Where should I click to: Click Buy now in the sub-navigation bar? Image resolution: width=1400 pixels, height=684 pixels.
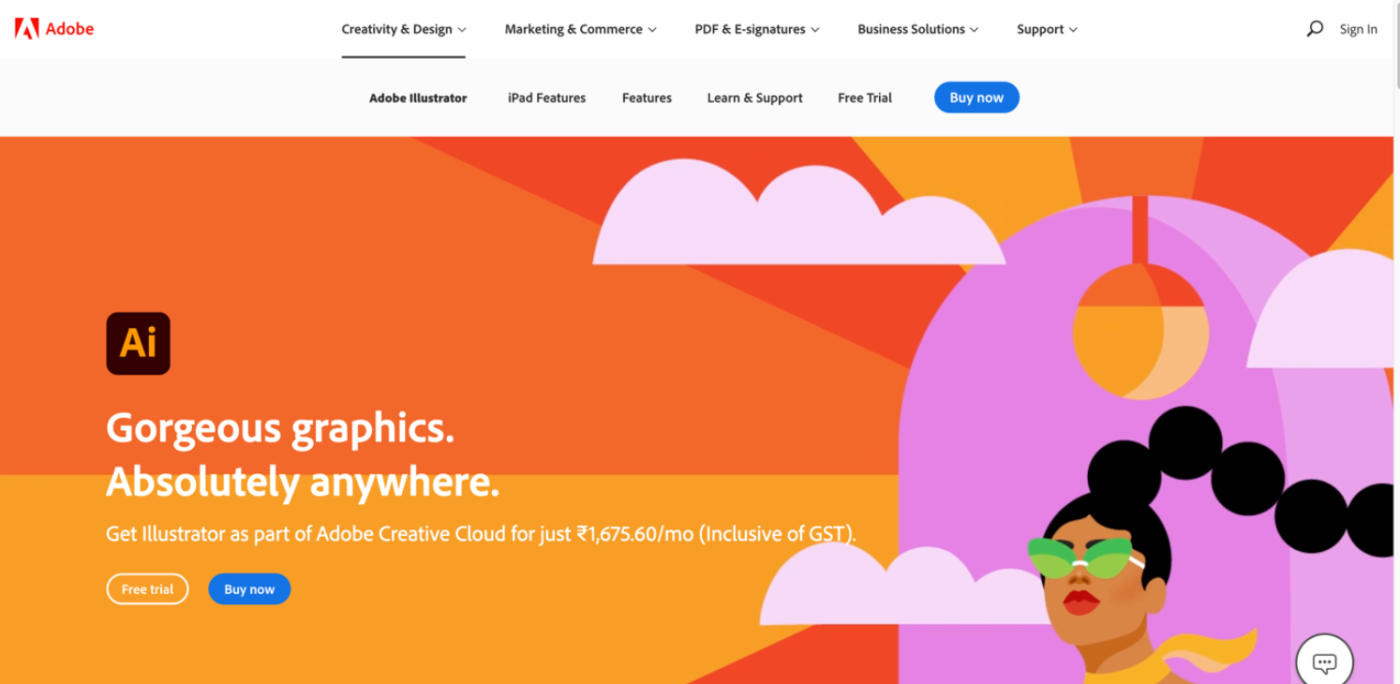[976, 97]
